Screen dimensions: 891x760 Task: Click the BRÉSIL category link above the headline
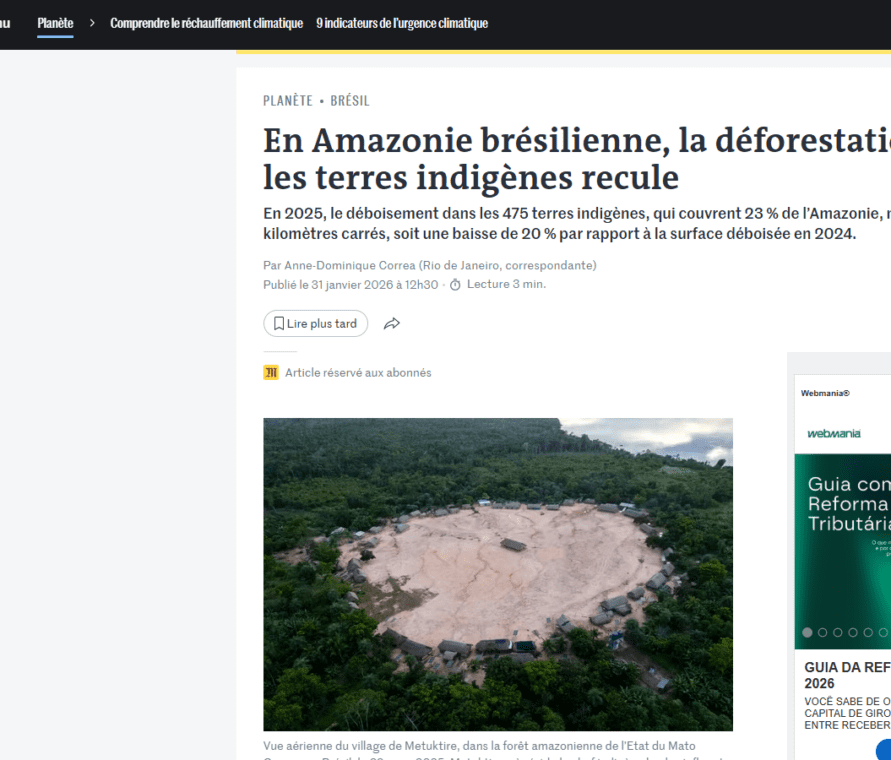[350, 101]
